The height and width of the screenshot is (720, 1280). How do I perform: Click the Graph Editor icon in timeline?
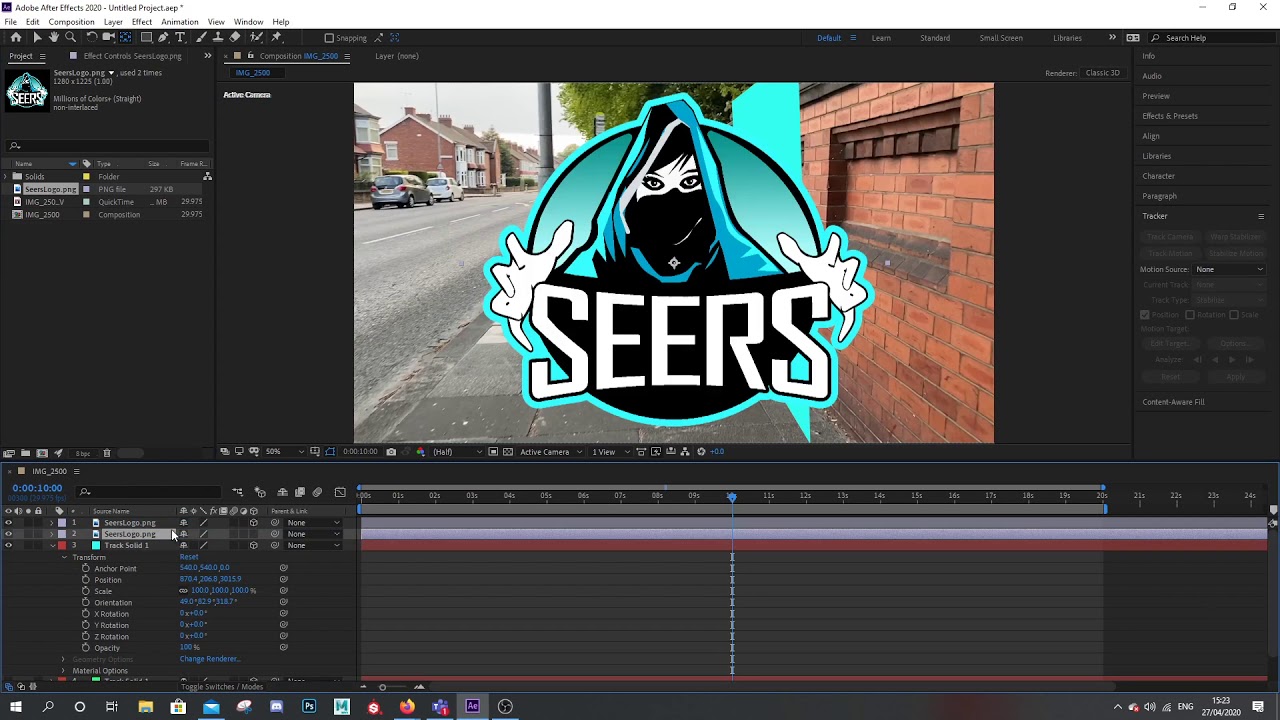click(x=340, y=492)
